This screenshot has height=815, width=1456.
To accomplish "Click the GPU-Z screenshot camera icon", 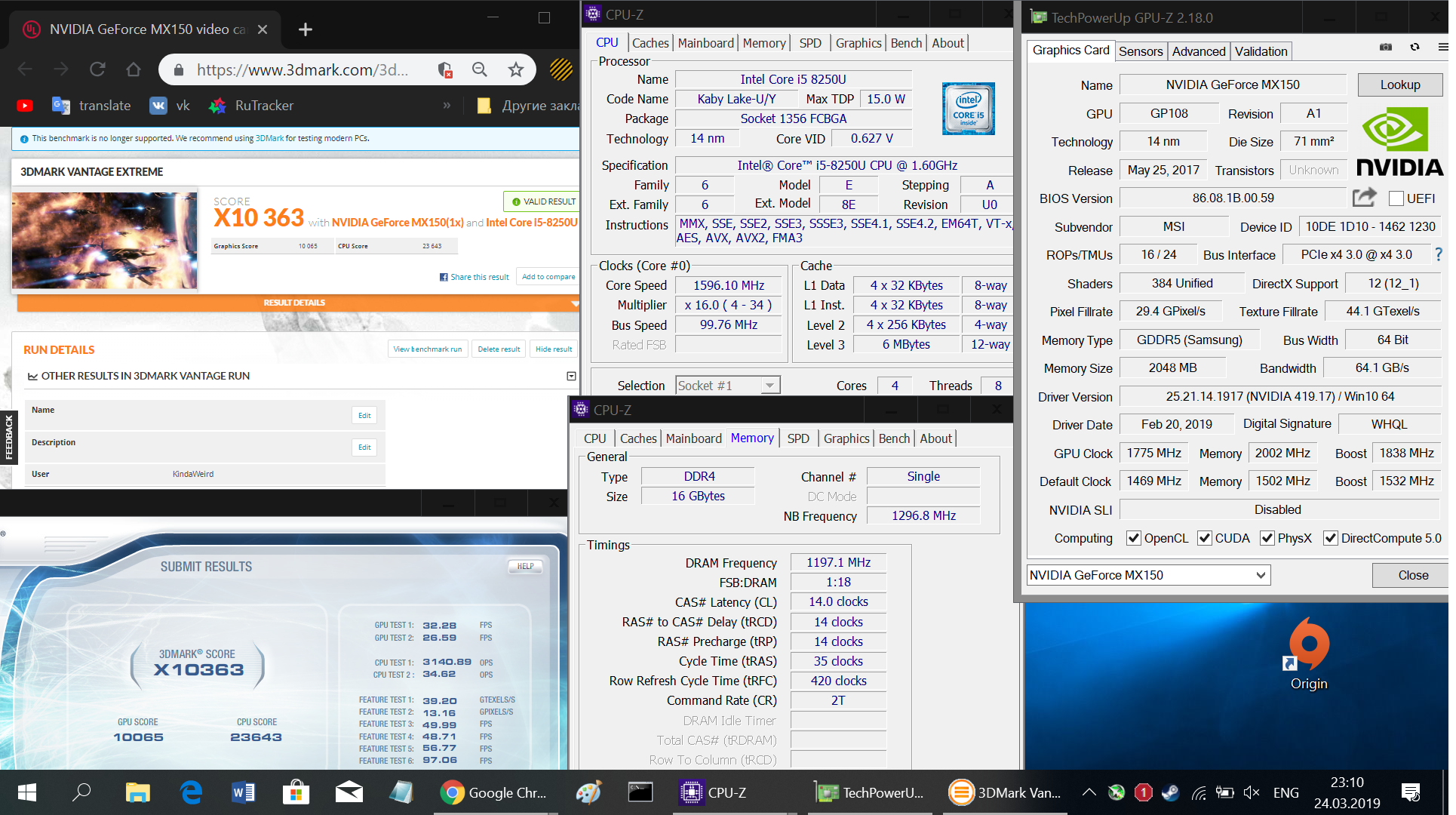I will [1386, 47].
